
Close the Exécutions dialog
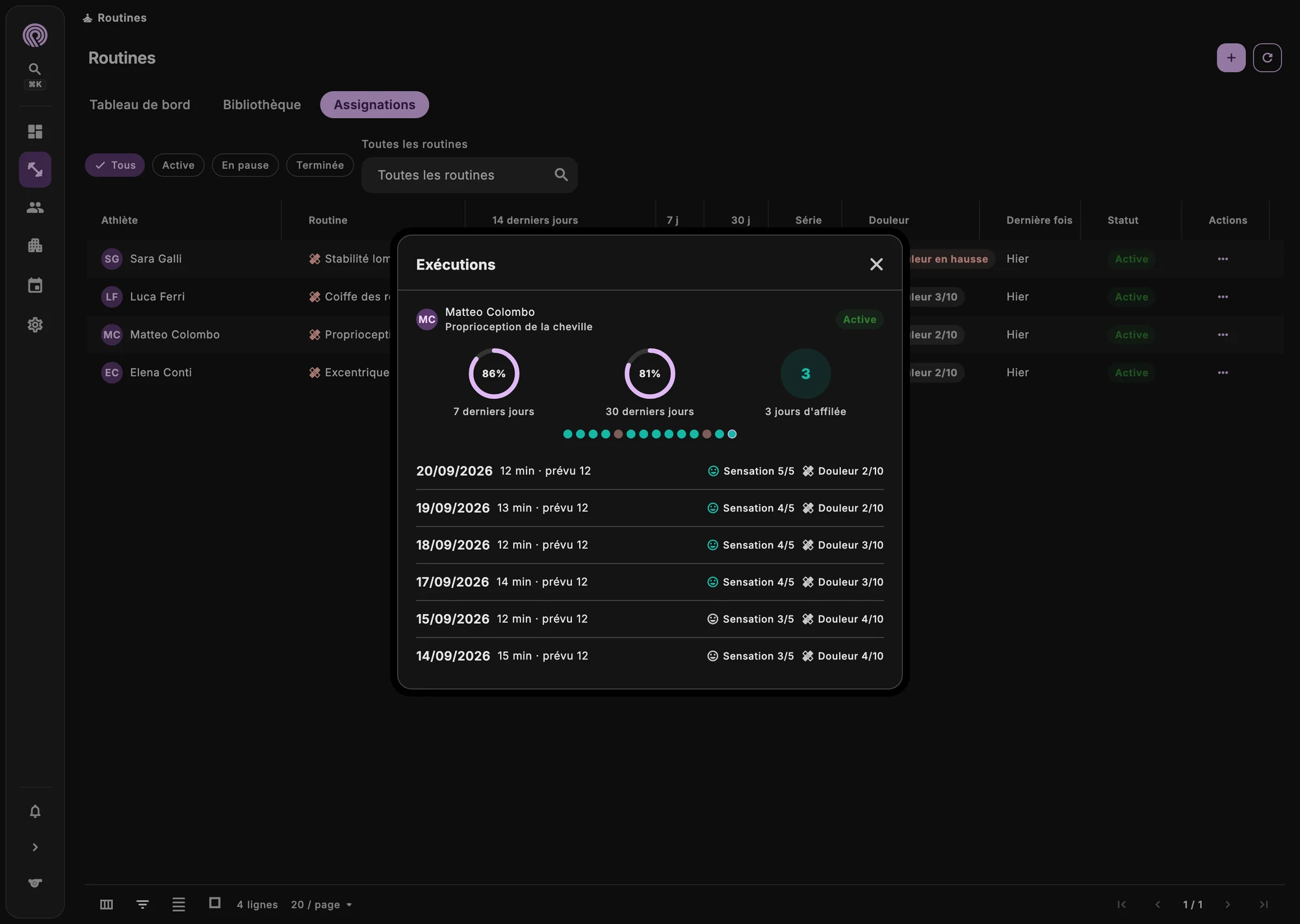coord(876,264)
